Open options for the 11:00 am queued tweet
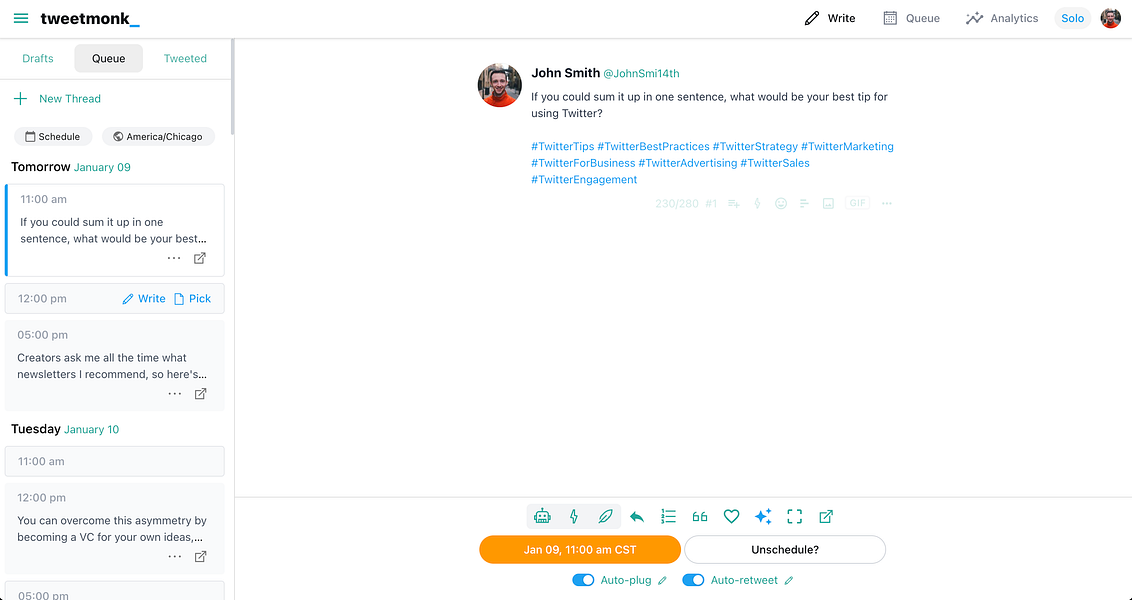 [x=174, y=258]
